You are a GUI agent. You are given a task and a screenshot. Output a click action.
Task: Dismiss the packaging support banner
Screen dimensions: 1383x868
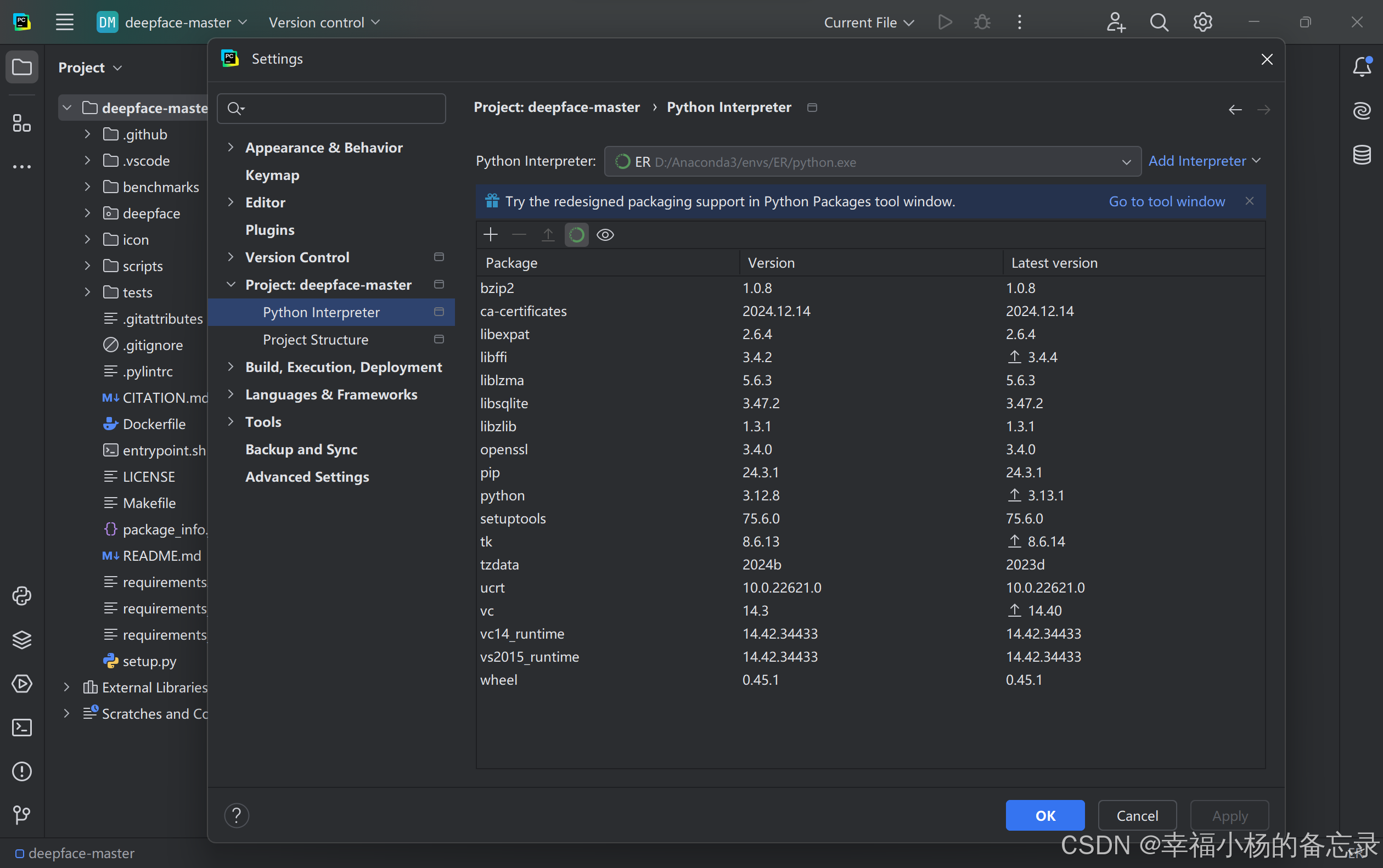[1249, 201]
